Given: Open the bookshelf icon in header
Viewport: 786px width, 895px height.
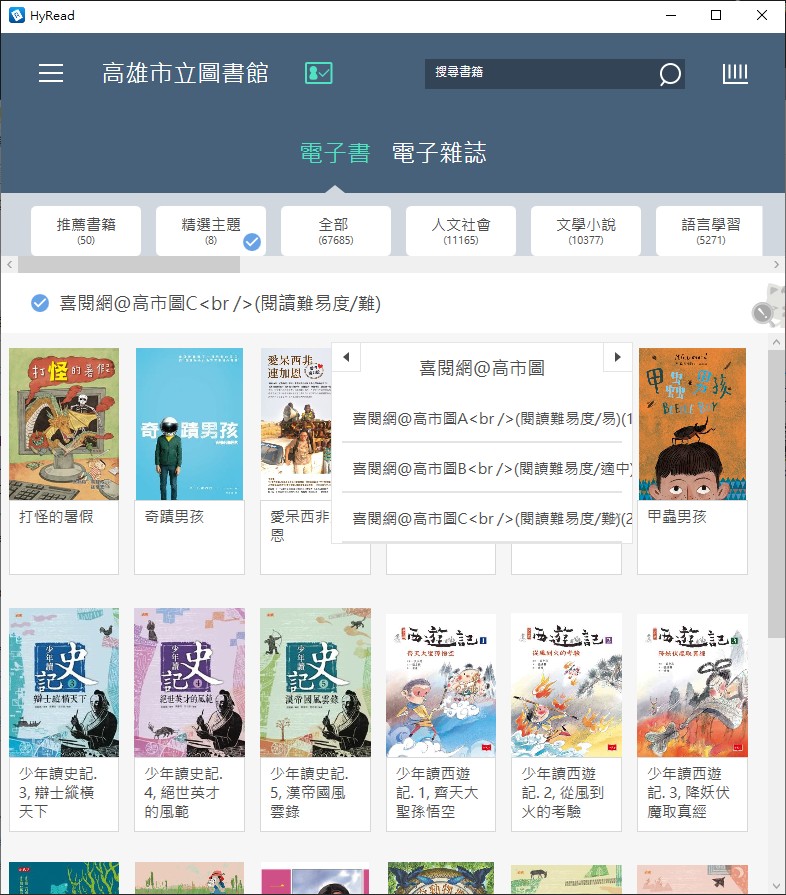Looking at the screenshot, I should coord(735,74).
